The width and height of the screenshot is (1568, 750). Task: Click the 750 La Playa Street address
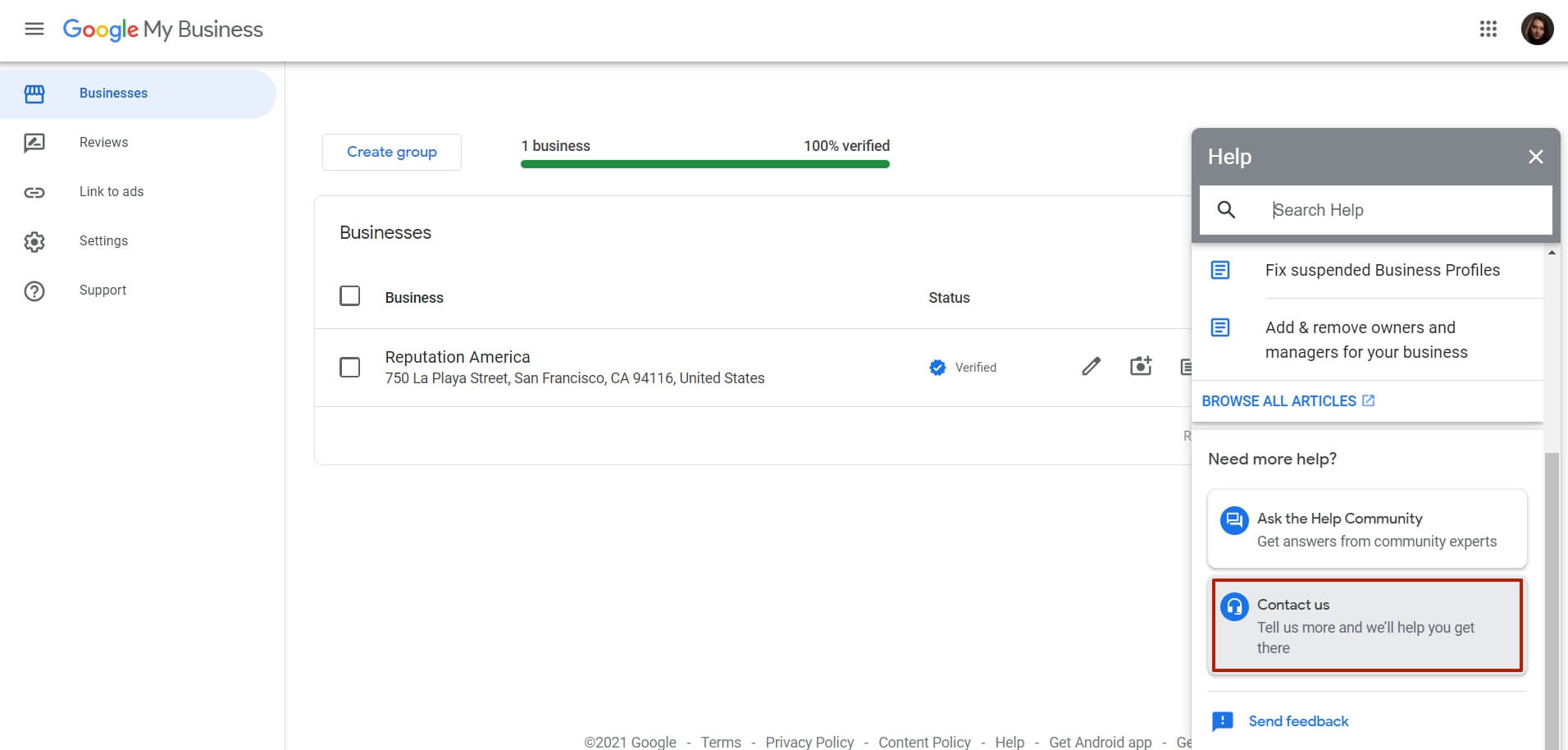coord(575,378)
